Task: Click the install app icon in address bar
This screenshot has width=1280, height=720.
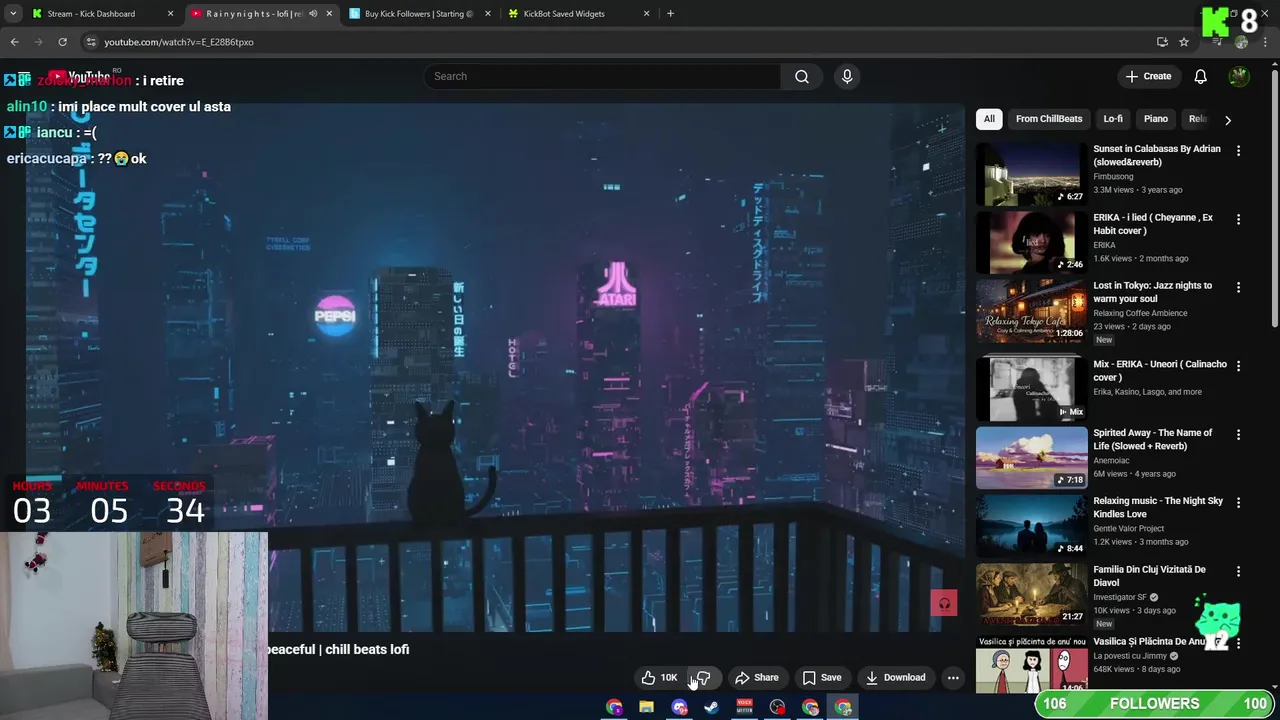Action: click(1162, 42)
